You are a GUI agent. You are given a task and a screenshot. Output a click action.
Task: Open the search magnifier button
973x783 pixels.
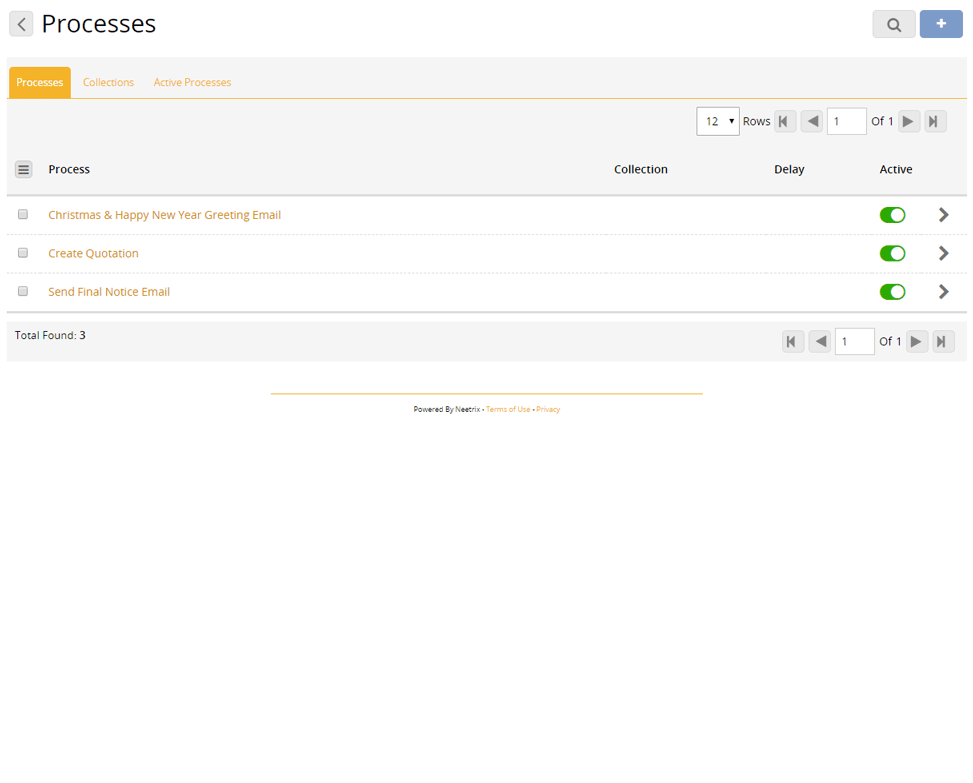click(894, 24)
